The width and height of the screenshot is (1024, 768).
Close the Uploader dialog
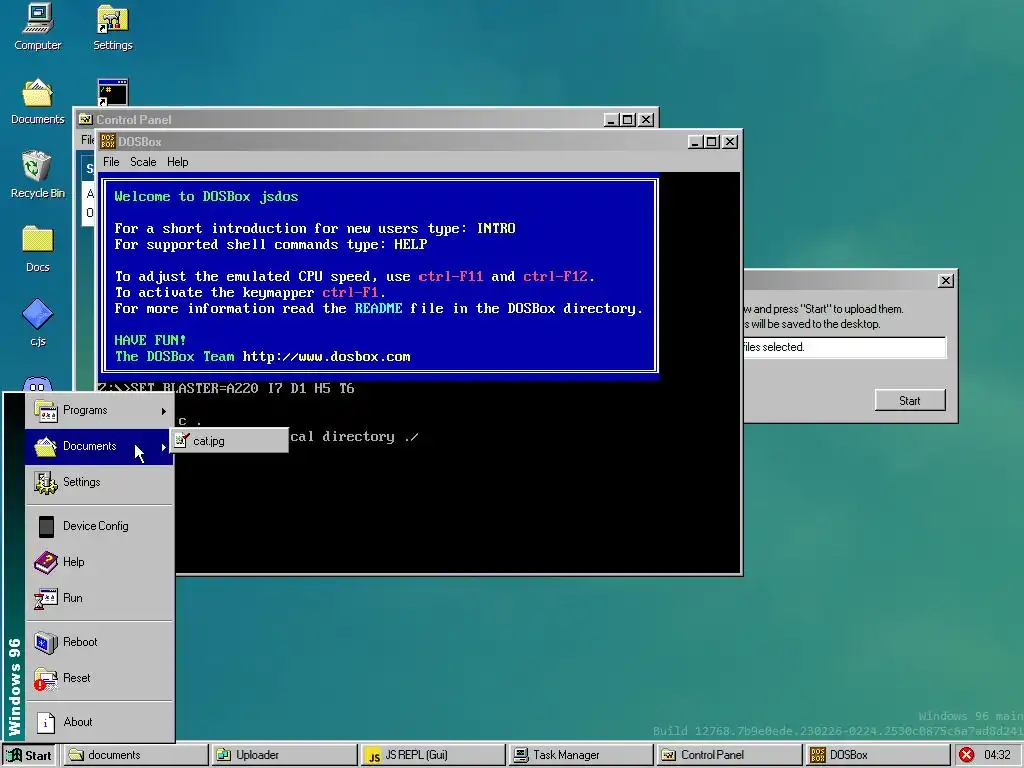click(946, 281)
